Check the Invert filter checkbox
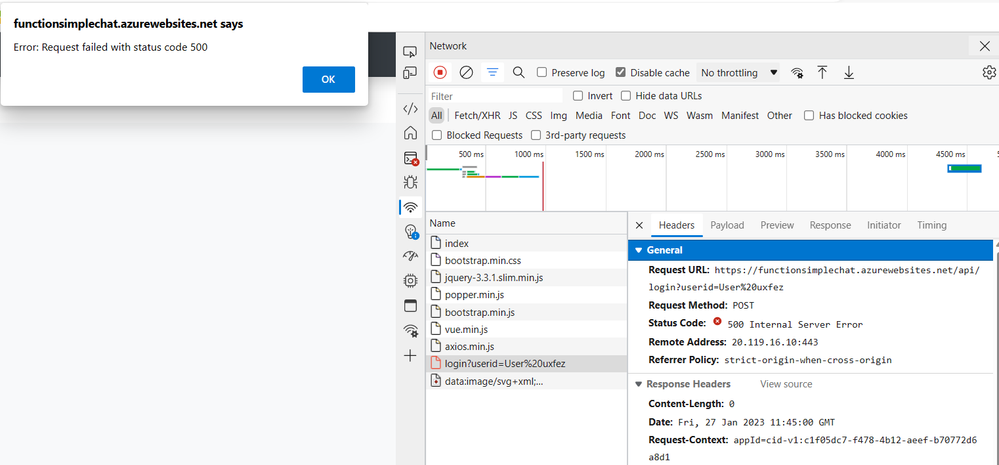This screenshot has width=999, height=465. coord(578,96)
